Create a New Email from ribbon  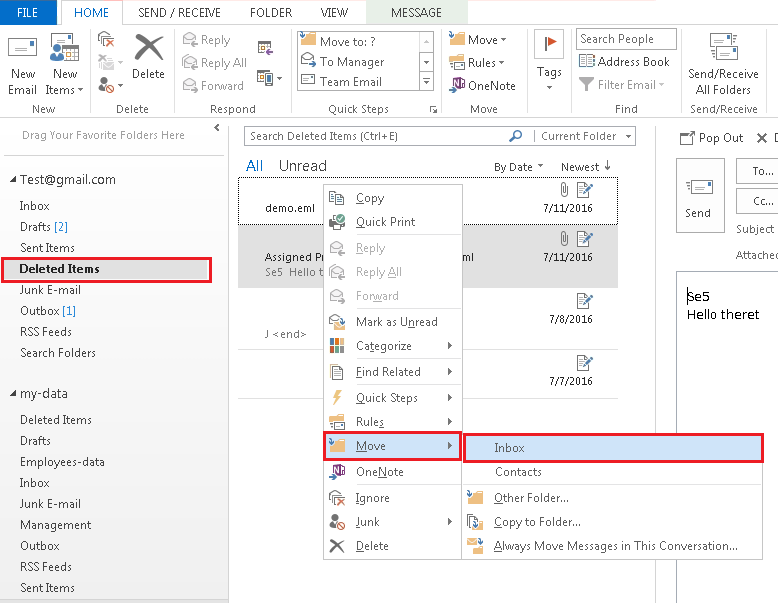coord(22,65)
